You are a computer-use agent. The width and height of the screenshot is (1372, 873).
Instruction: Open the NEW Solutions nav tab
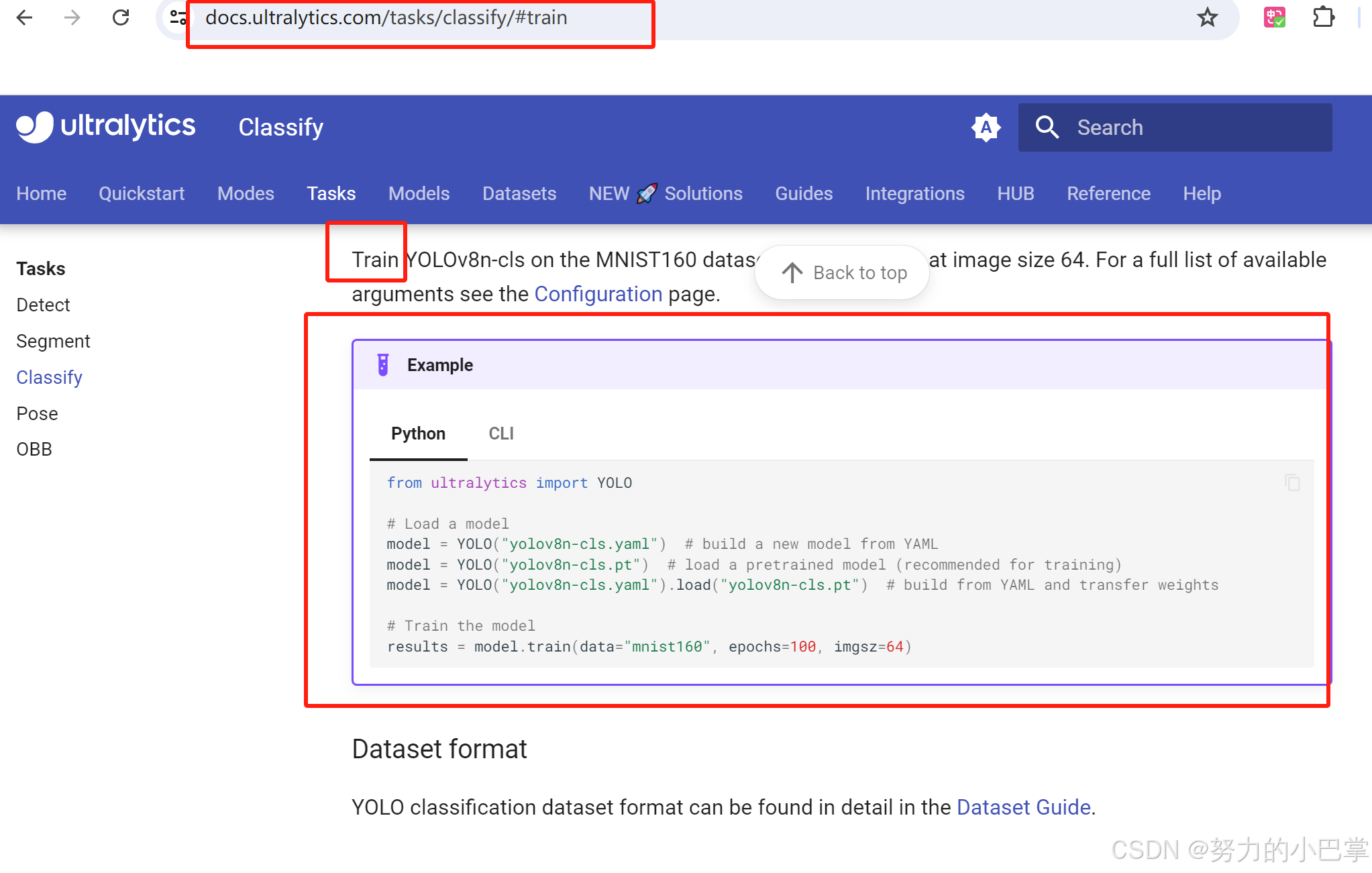666,194
